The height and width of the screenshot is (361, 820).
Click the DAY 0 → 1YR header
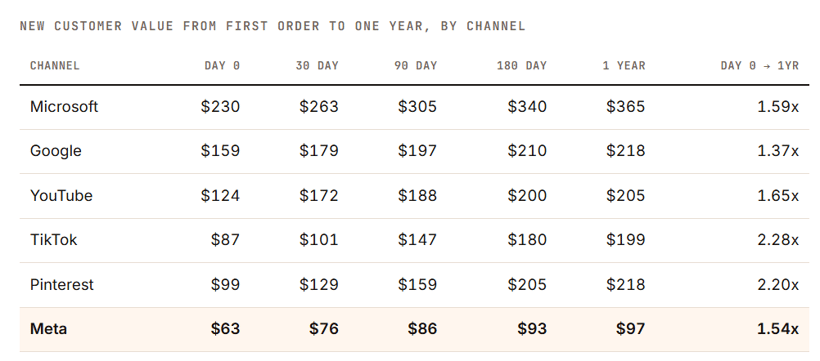tap(759, 66)
